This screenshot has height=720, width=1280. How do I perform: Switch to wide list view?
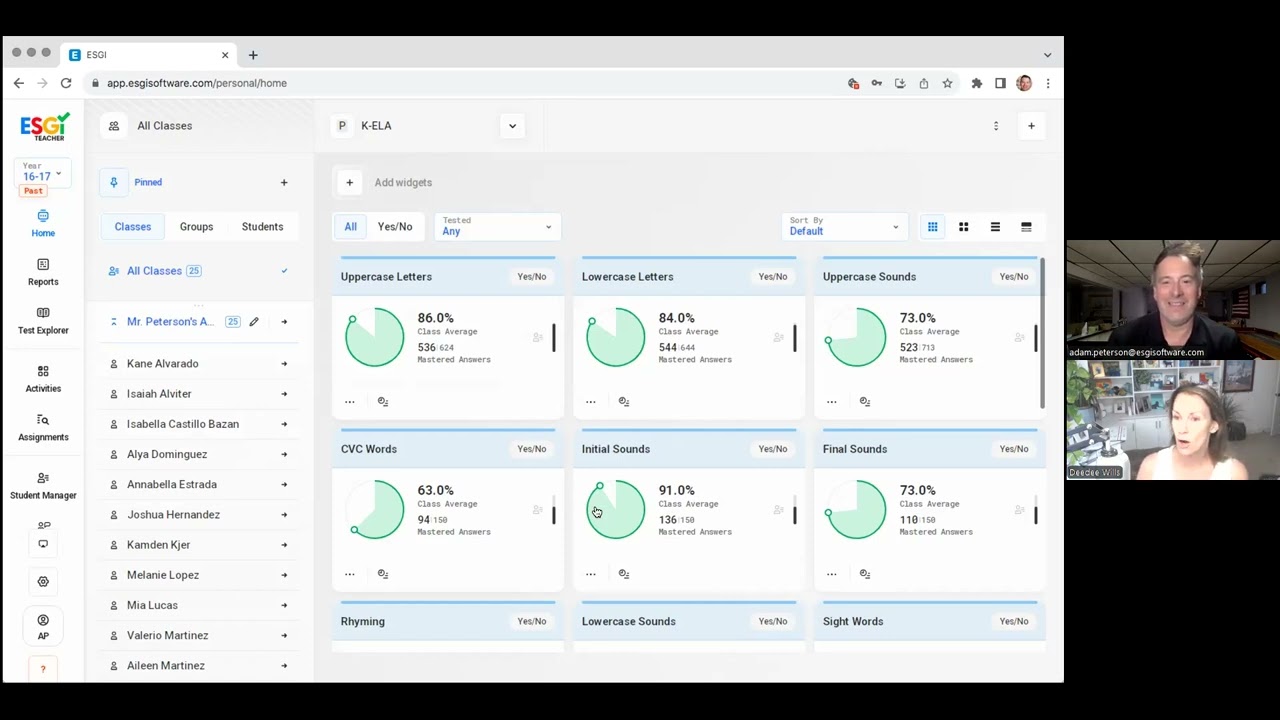pos(1026,227)
